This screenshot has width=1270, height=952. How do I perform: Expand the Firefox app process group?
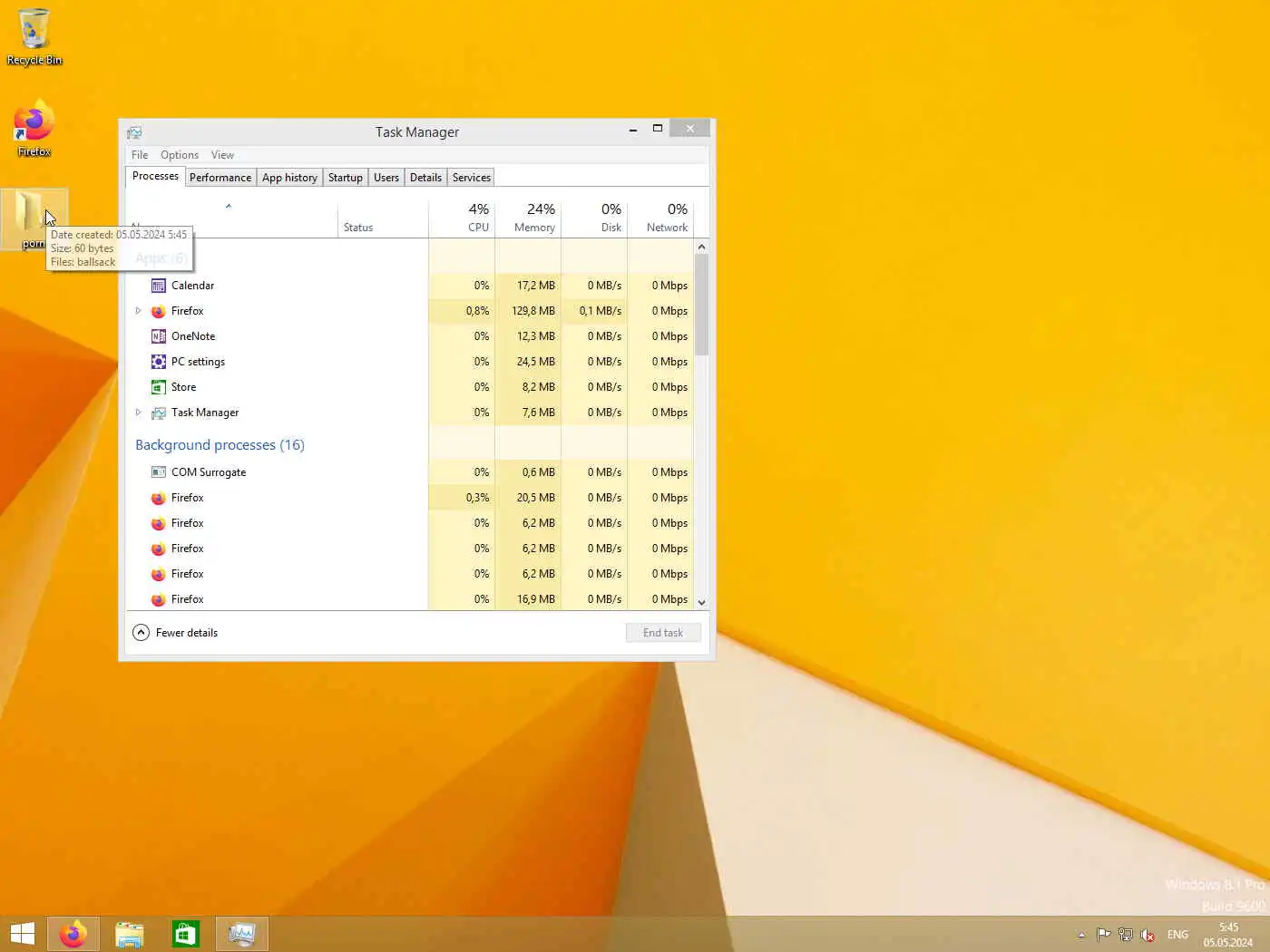(139, 311)
